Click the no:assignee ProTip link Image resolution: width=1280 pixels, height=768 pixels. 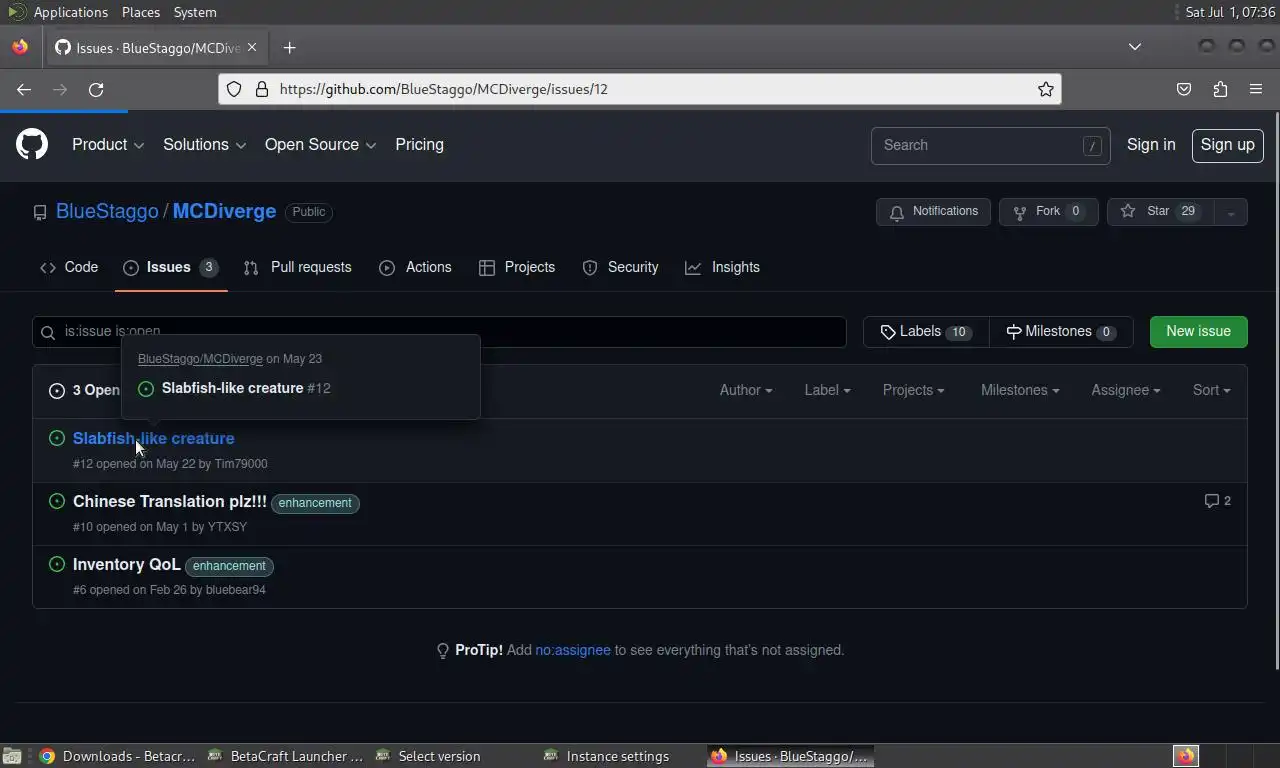573,650
